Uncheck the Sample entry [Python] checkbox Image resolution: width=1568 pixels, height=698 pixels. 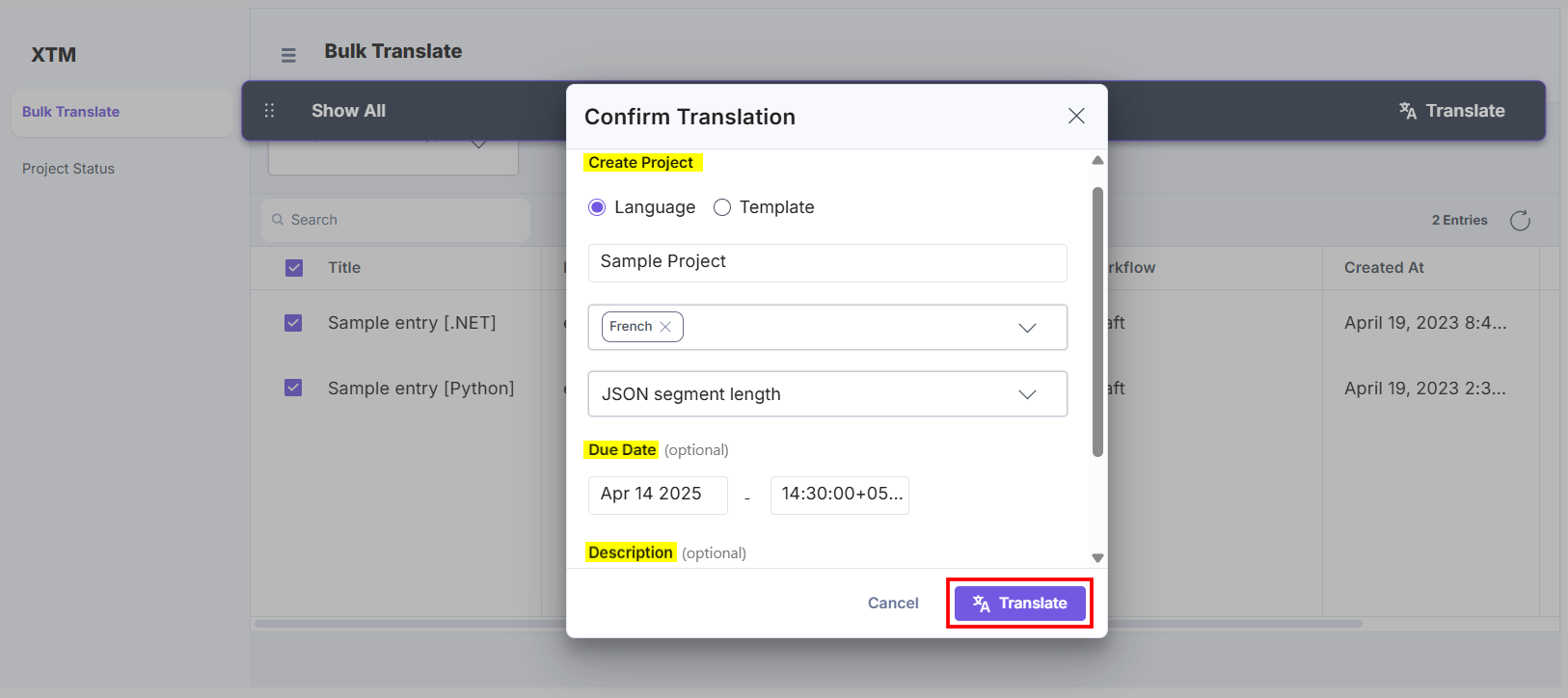(293, 388)
